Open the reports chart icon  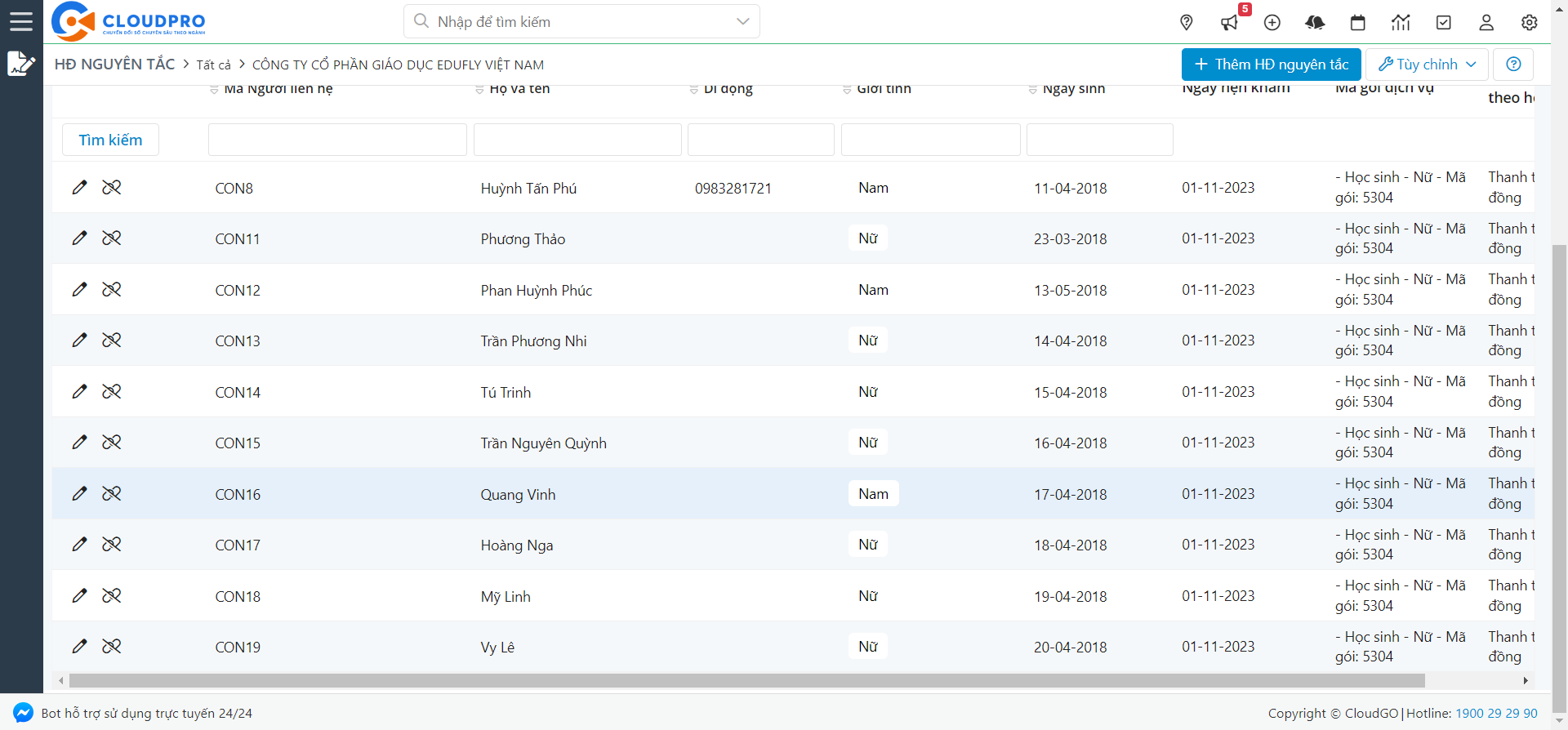click(x=1401, y=22)
